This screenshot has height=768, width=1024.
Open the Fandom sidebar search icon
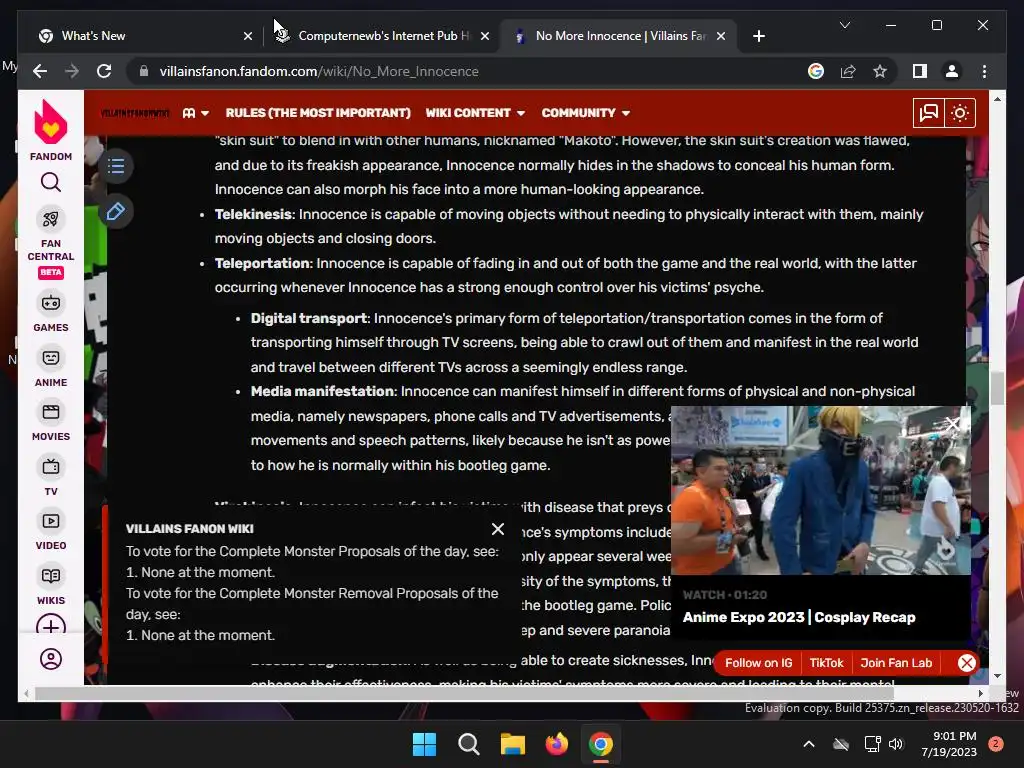click(50, 182)
